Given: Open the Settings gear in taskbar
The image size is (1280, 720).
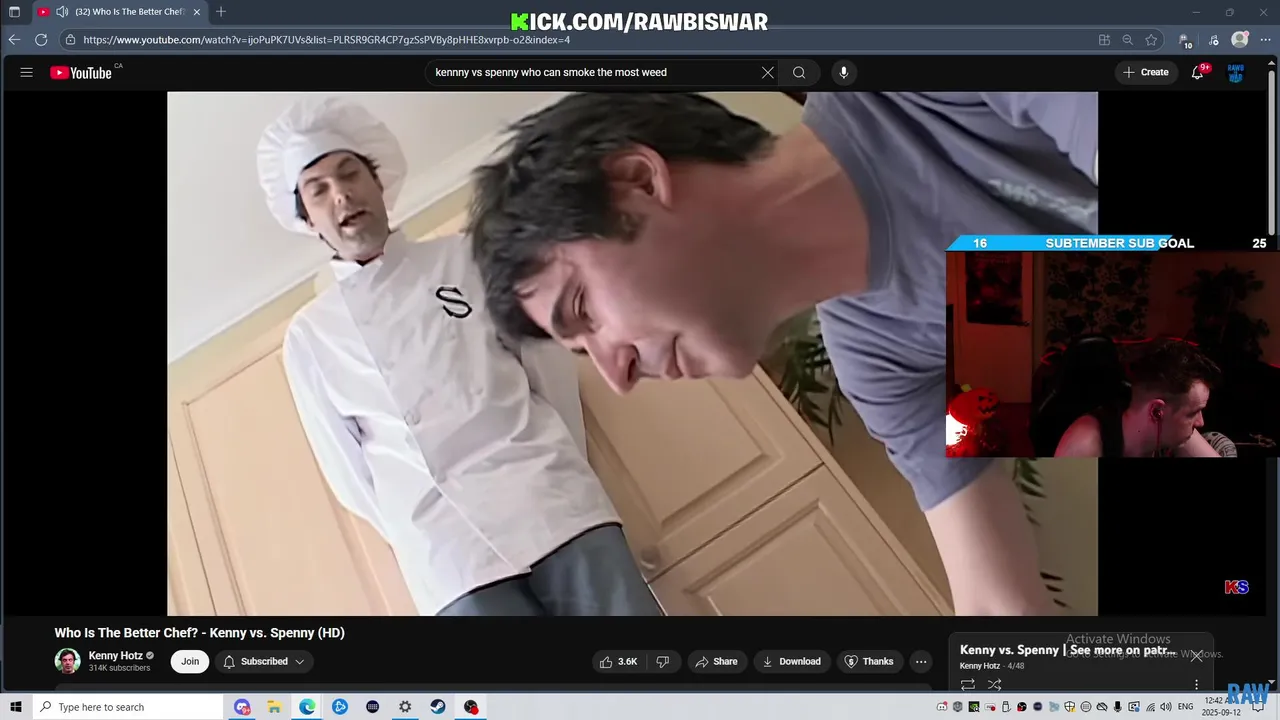Looking at the screenshot, I should [x=405, y=707].
